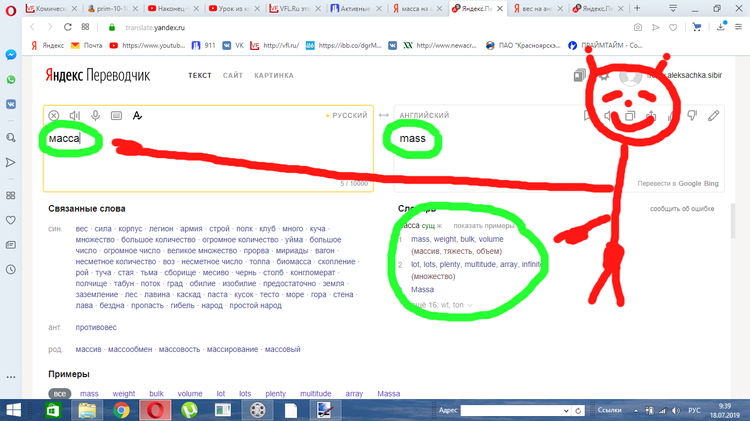Open the on-screen keyboard icon
The width and height of the screenshot is (750, 421).
[x=116, y=115]
